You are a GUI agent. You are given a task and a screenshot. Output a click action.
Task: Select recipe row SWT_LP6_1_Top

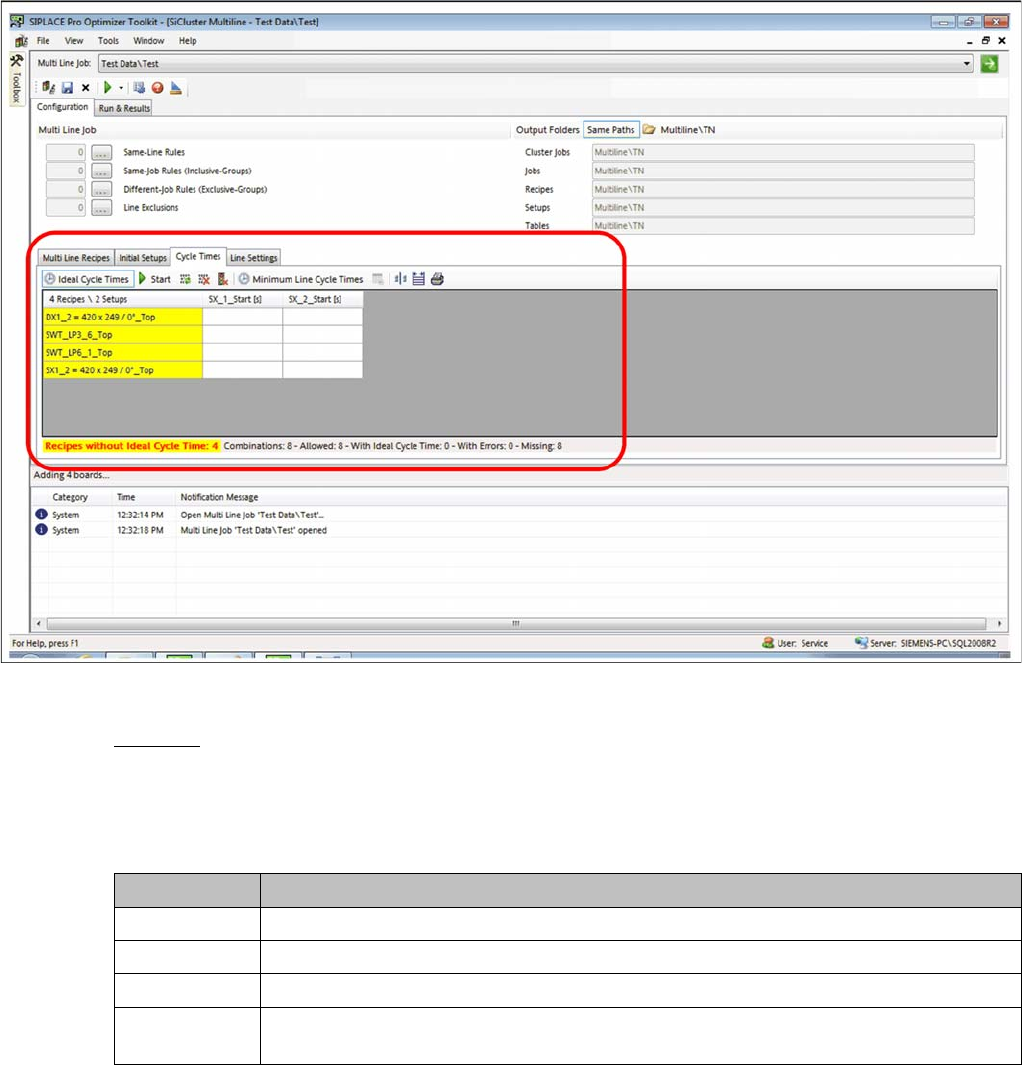tap(122, 353)
